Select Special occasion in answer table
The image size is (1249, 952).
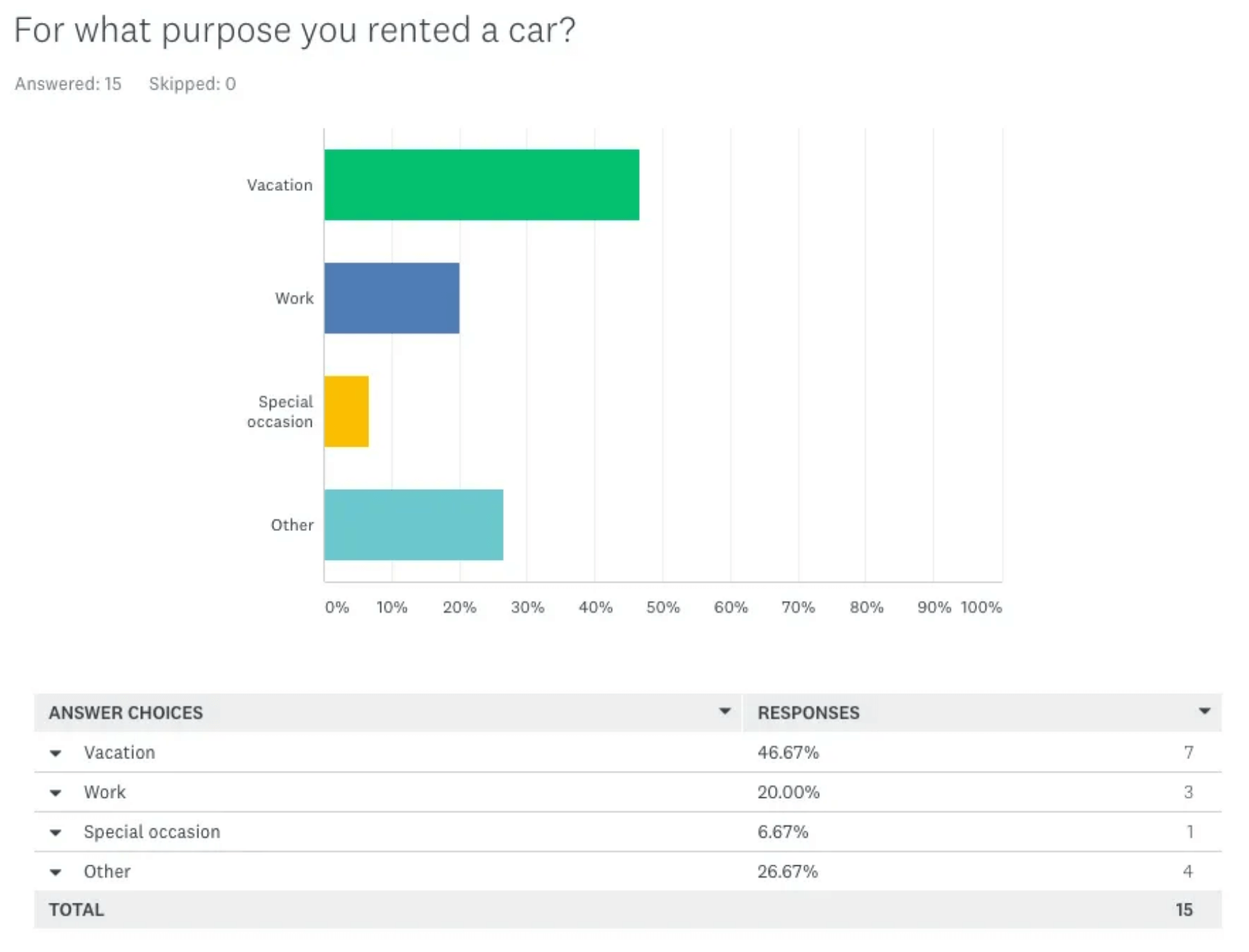pos(152,831)
